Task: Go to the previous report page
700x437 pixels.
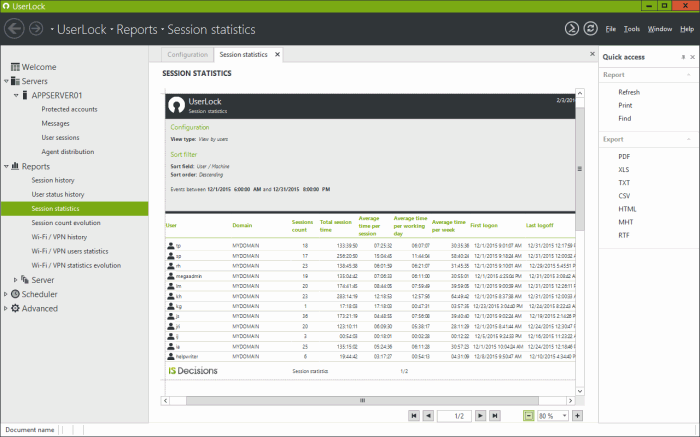Action: pos(428,416)
